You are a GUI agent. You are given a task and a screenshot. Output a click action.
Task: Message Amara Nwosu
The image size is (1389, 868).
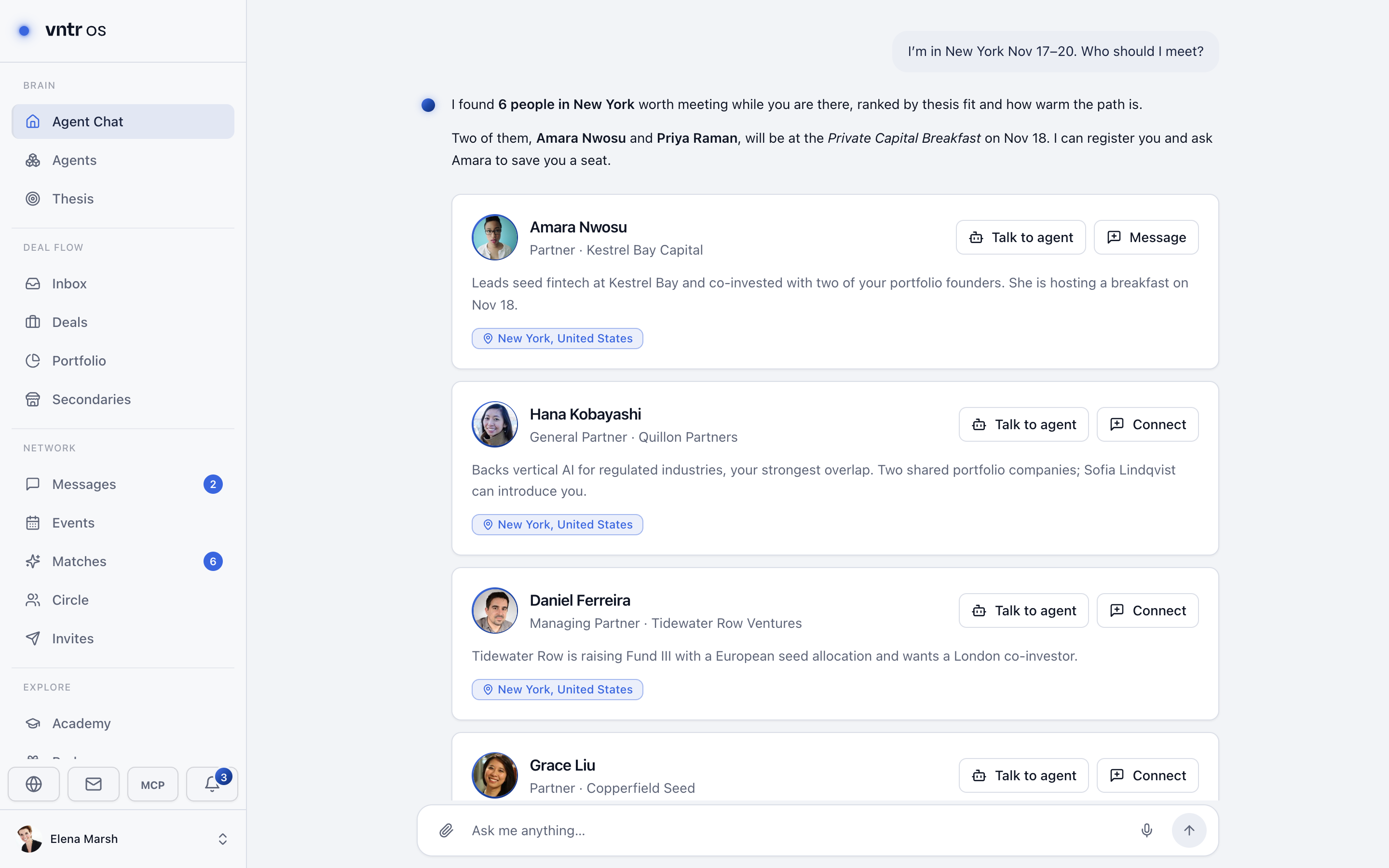tap(1145, 237)
